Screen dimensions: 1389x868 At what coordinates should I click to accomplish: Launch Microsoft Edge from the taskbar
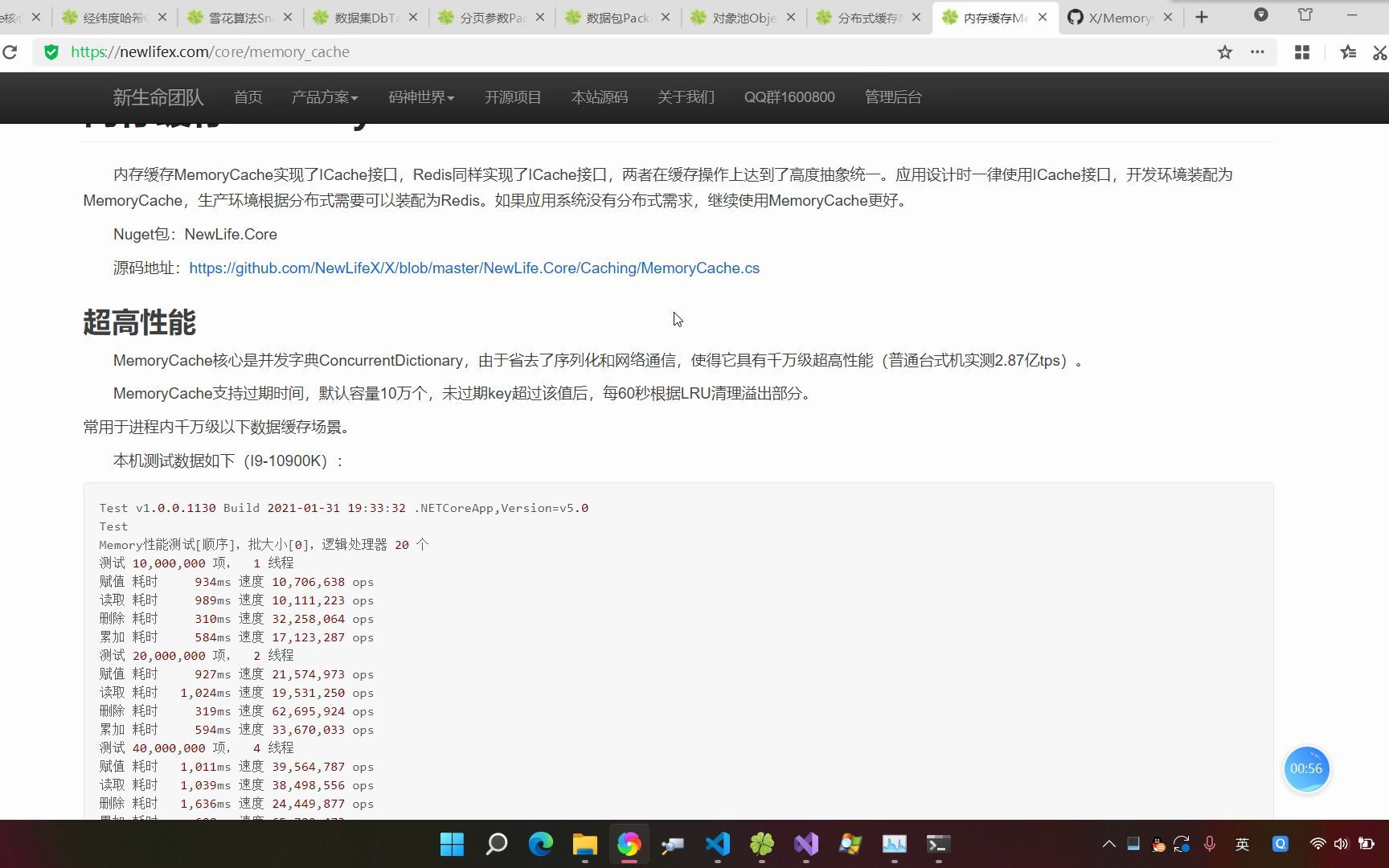[541, 844]
